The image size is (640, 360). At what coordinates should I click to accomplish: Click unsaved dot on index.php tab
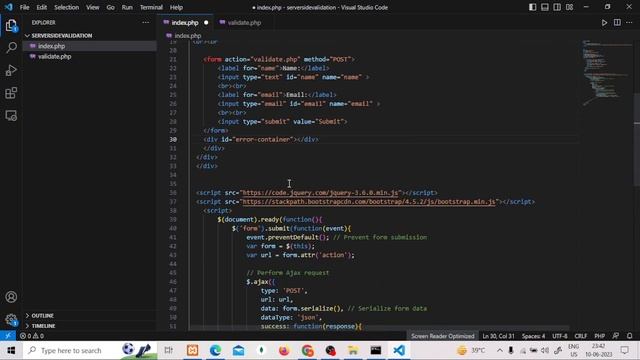pos(206,23)
